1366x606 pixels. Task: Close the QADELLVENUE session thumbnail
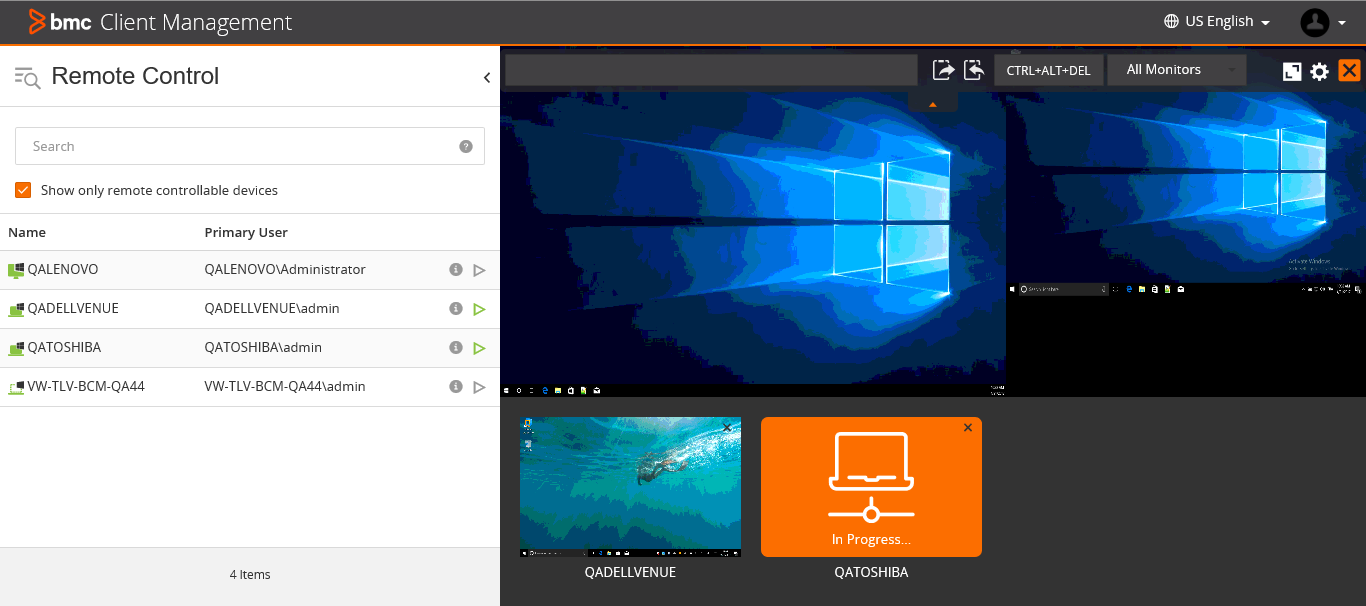[726, 427]
